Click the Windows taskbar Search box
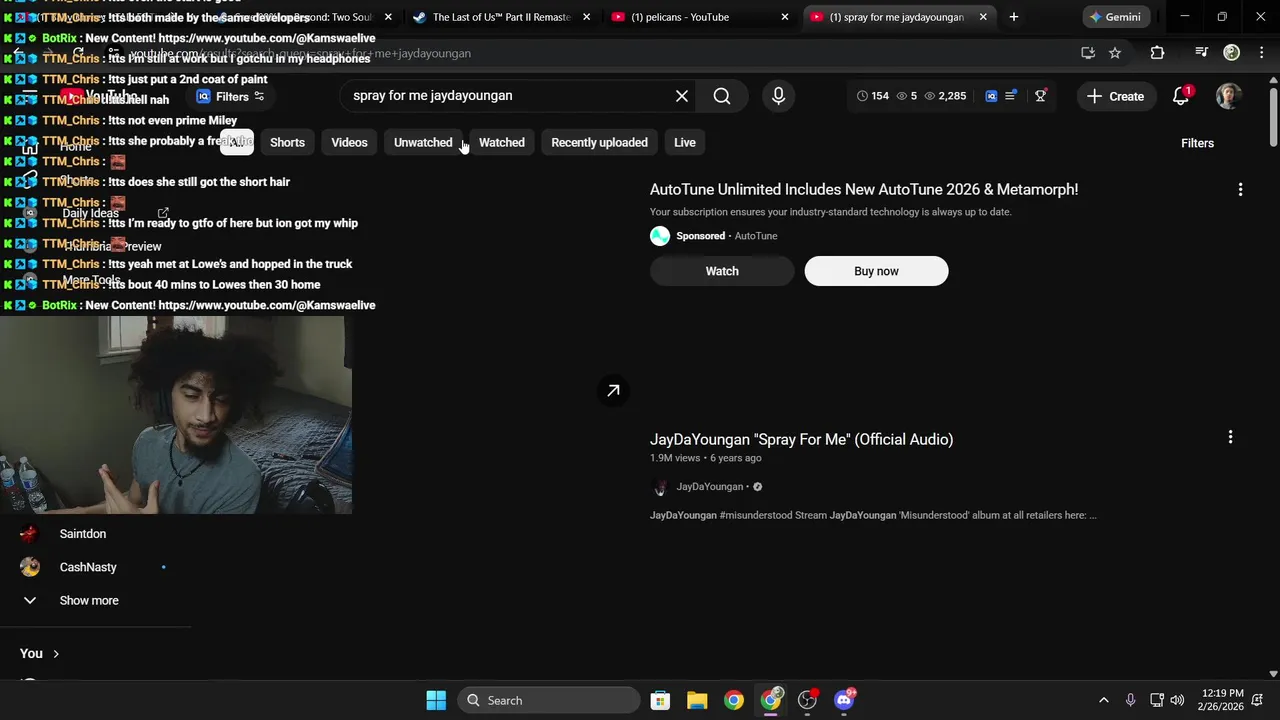 click(549, 700)
